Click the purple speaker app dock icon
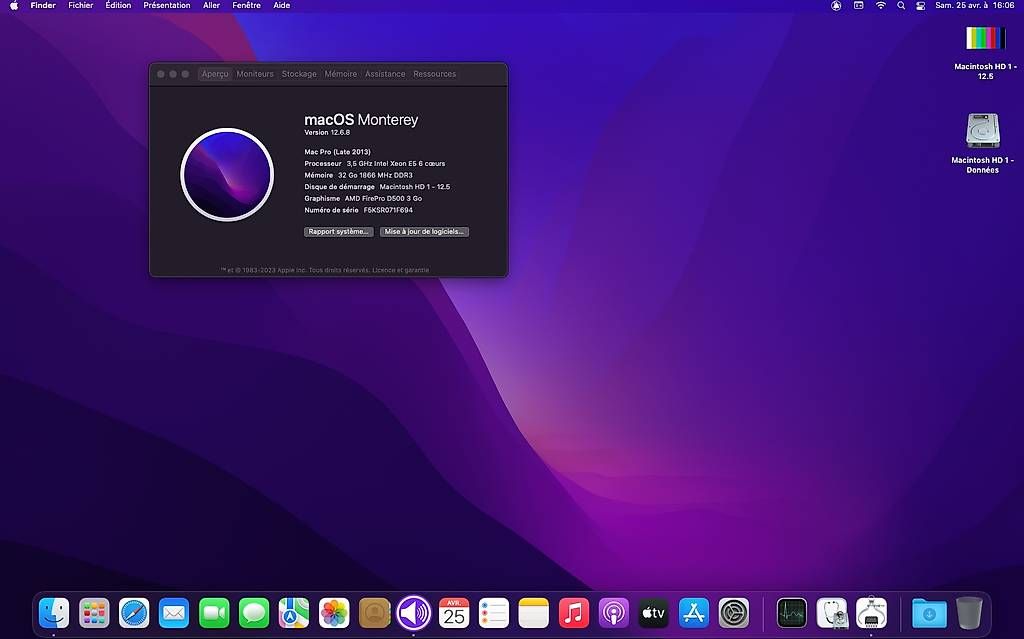The width and height of the screenshot is (1024, 639). [414, 614]
